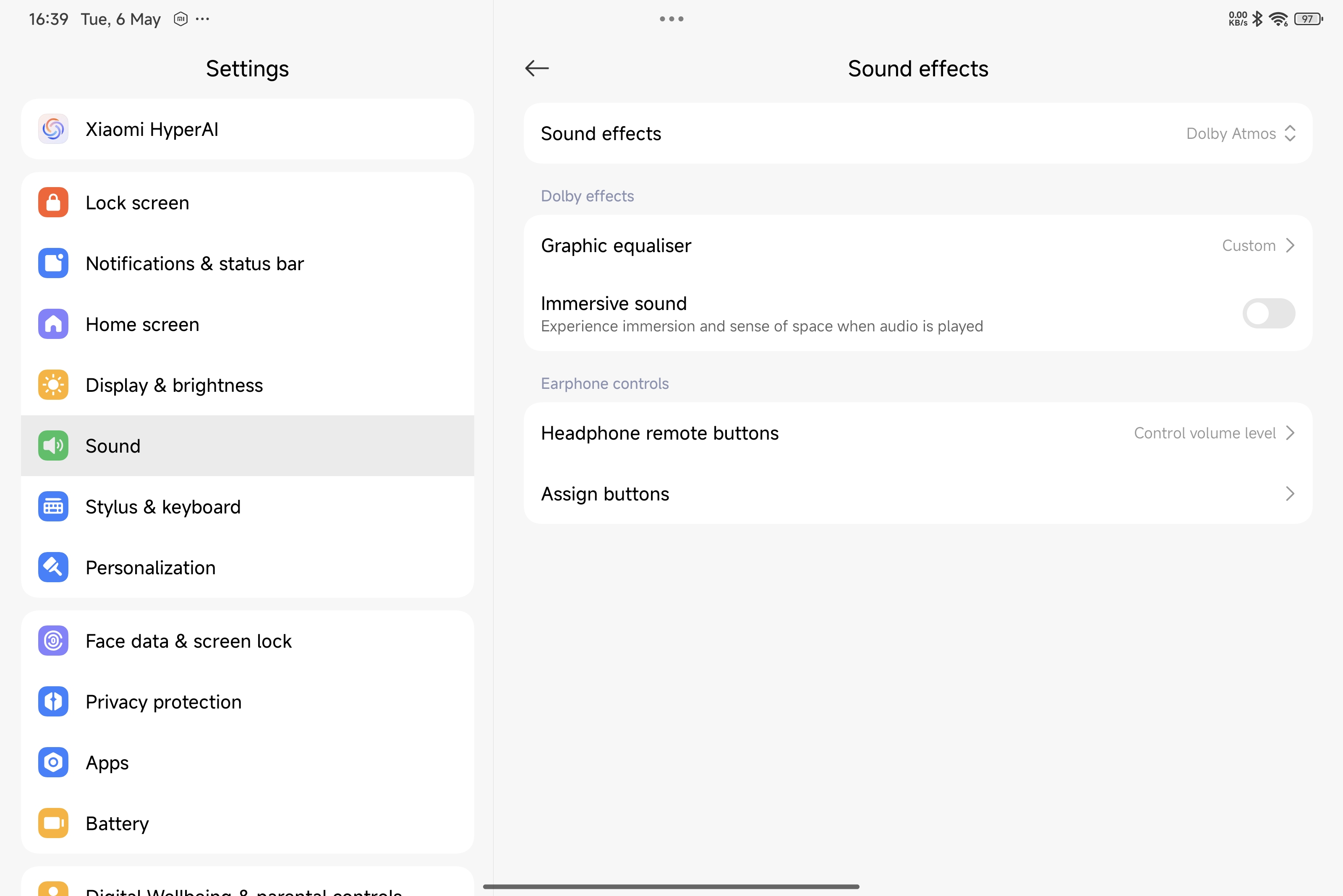Open the Assign buttons chevron

click(x=1289, y=494)
